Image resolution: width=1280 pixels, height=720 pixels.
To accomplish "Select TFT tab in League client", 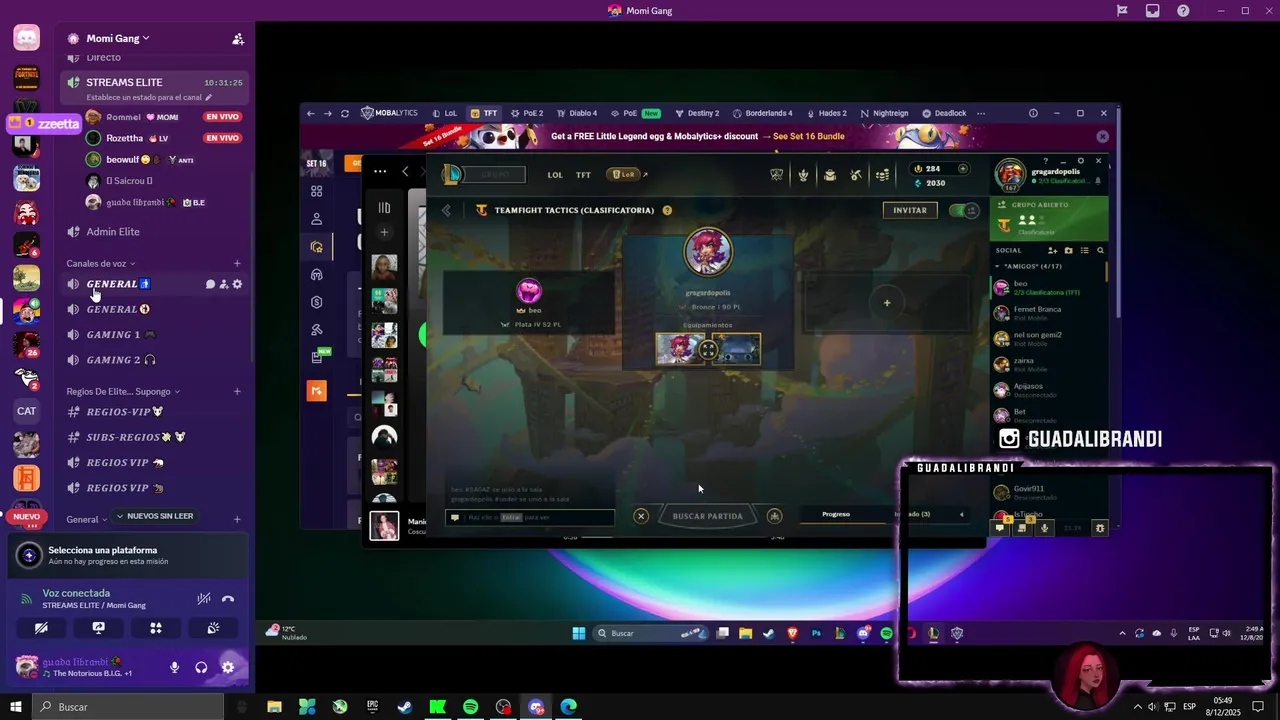I will (x=583, y=175).
